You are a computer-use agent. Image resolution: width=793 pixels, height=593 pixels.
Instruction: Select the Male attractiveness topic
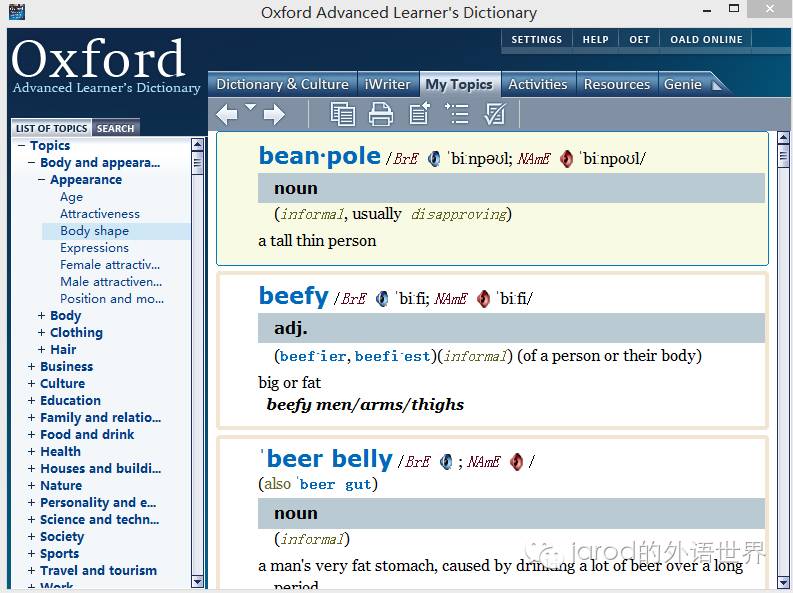point(111,282)
